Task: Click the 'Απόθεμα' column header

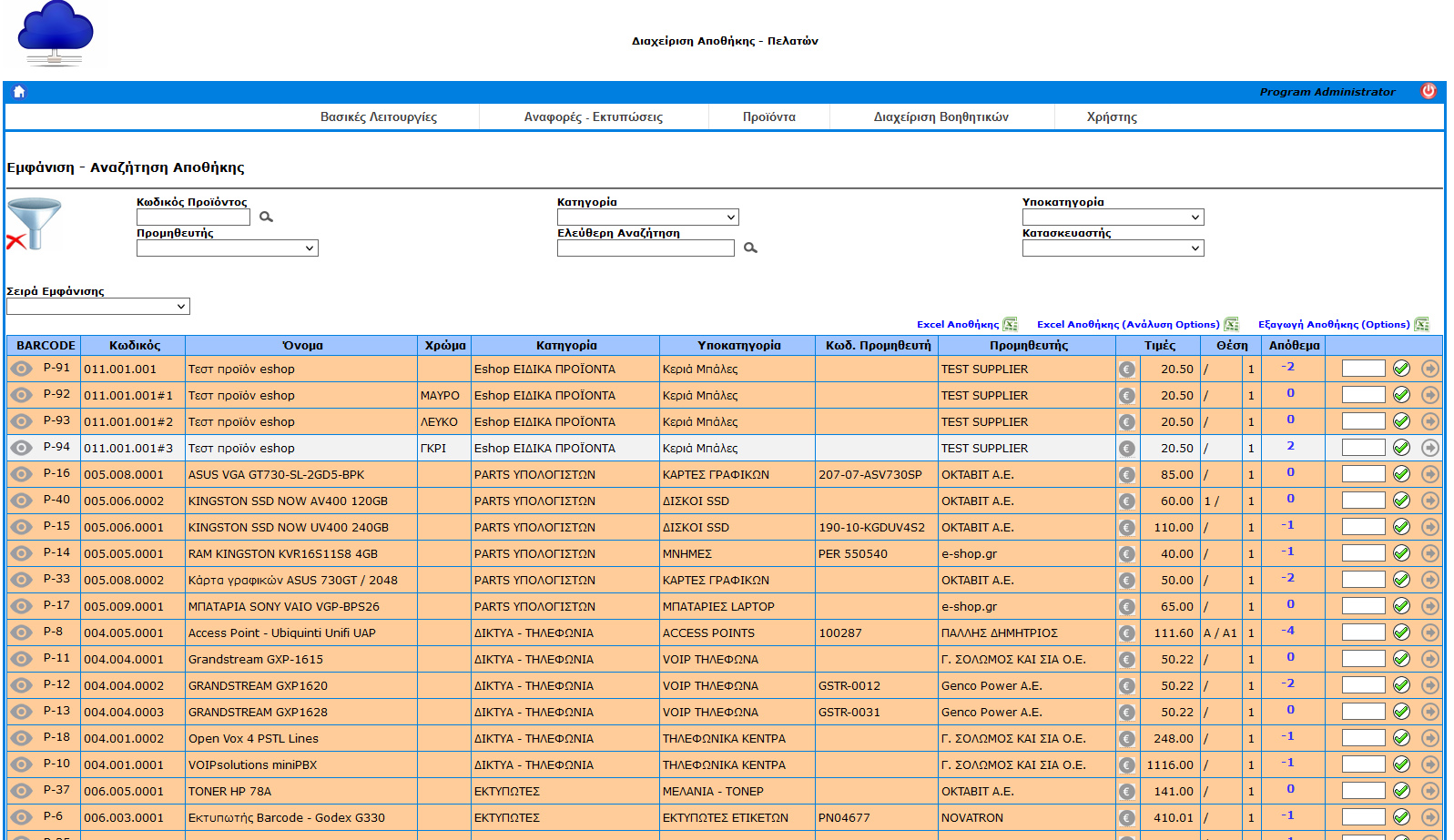Action: pyautogui.click(x=1294, y=346)
